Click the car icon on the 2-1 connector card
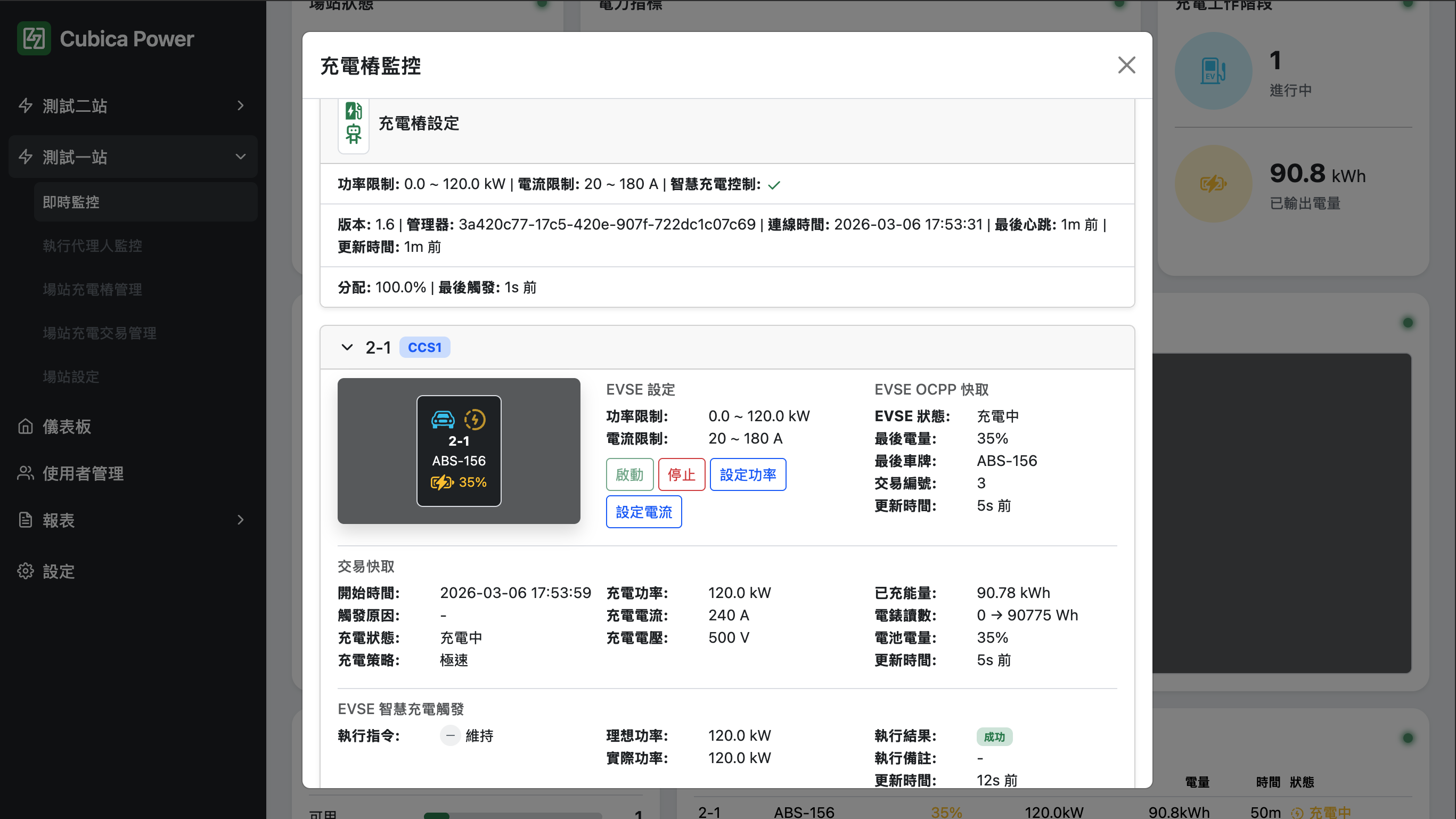1456x819 pixels. [443, 420]
